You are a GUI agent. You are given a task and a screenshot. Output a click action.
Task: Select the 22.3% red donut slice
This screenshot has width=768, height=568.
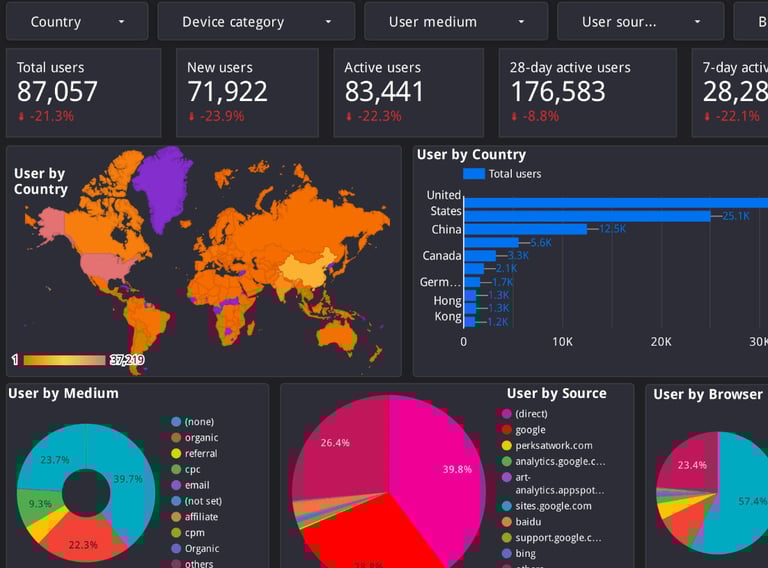click(x=83, y=538)
